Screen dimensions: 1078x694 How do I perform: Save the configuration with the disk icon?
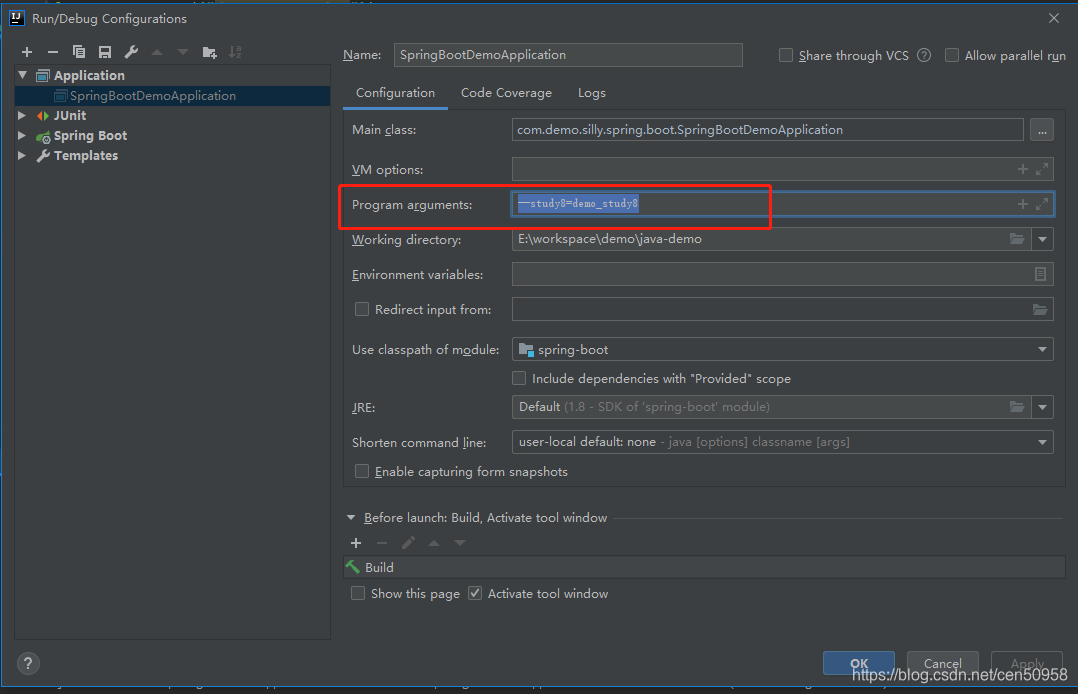[x=104, y=52]
